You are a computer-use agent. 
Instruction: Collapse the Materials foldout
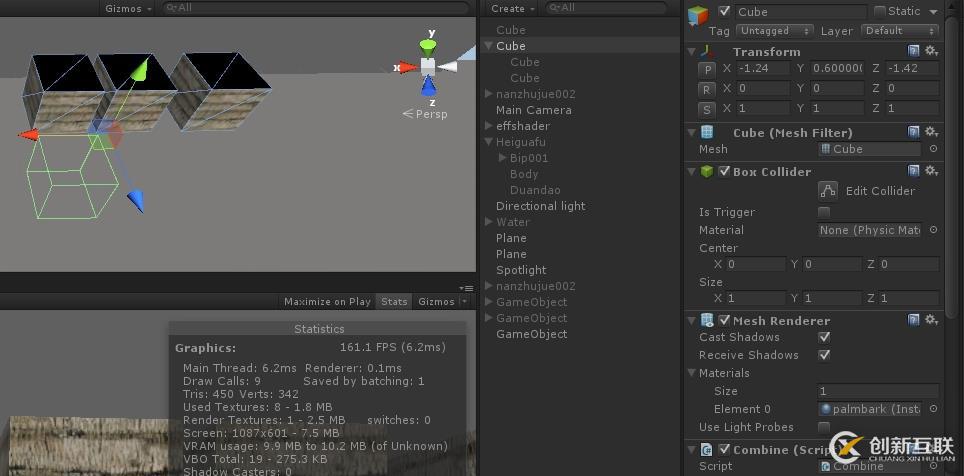point(692,373)
